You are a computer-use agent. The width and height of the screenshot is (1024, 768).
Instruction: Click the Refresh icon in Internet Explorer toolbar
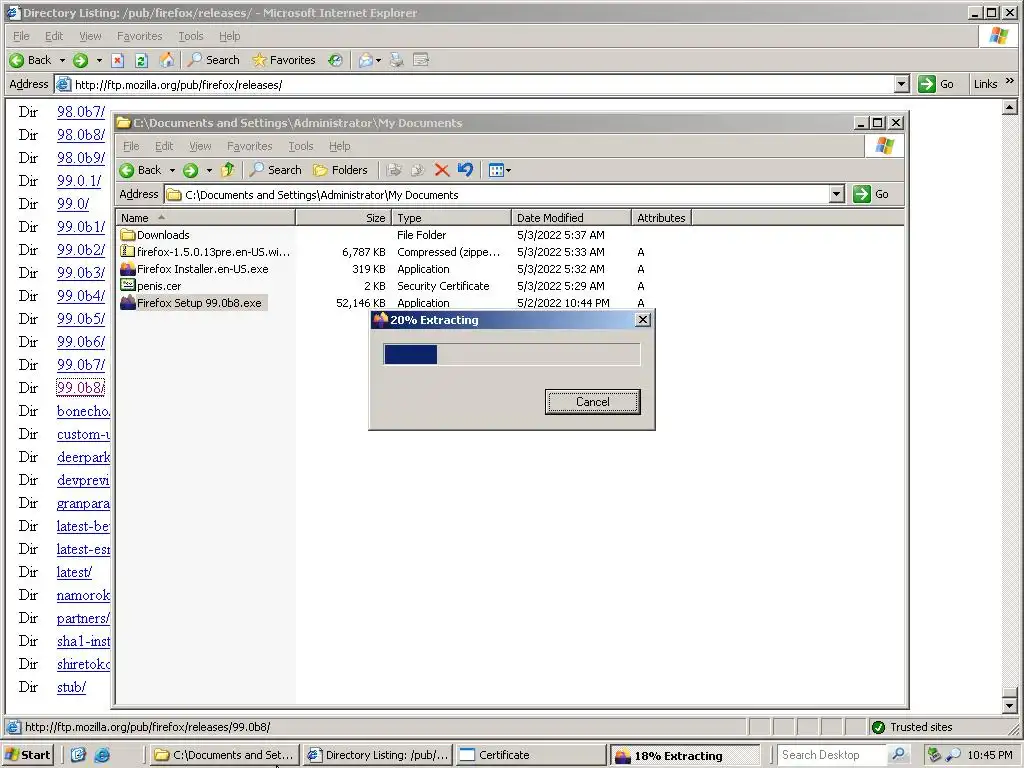pyautogui.click(x=142, y=60)
